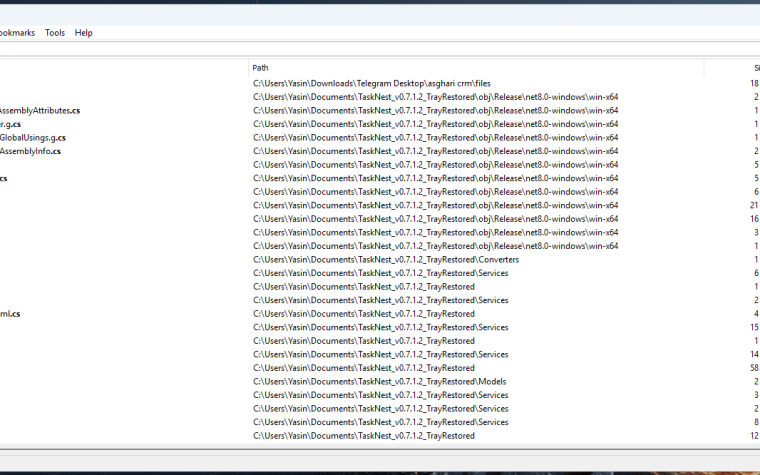Click the path cell in the AssemblyAttributes.cs row

435,111
